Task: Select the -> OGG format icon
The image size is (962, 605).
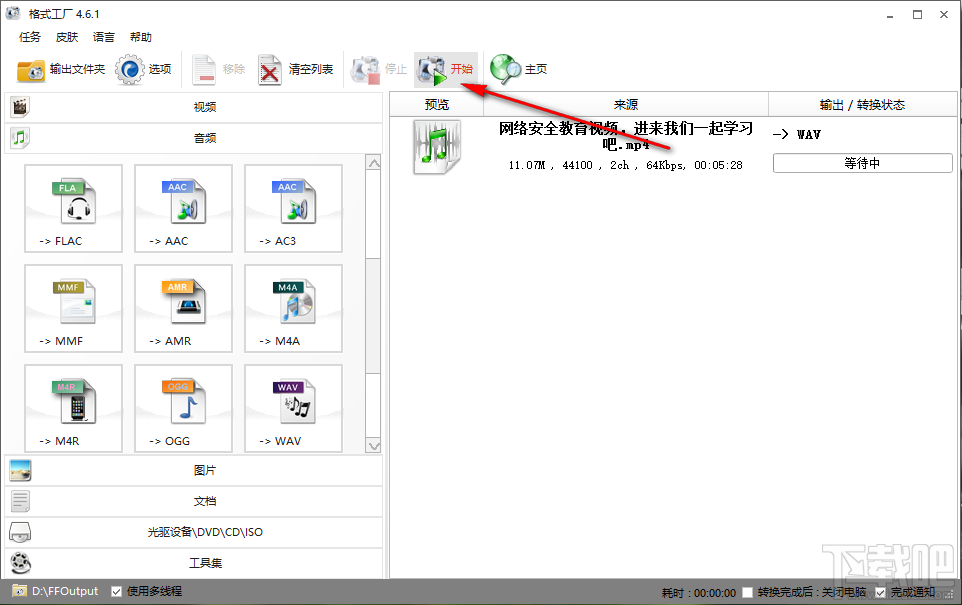Action: tap(183, 409)
